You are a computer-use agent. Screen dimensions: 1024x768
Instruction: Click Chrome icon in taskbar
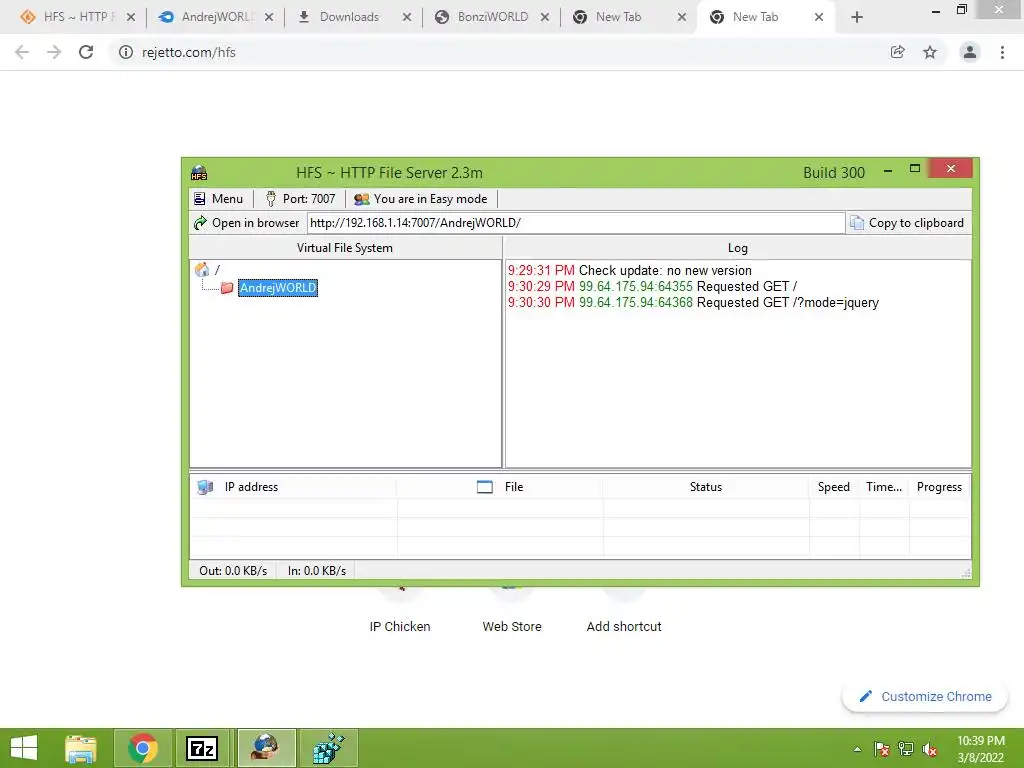pyautogui.click(x=142, y=748)
